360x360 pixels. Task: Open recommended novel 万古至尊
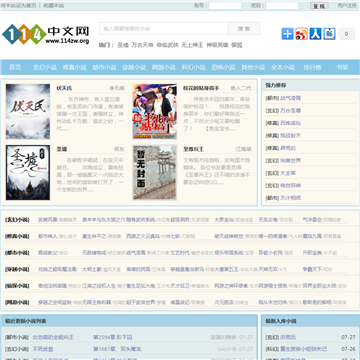290,111
